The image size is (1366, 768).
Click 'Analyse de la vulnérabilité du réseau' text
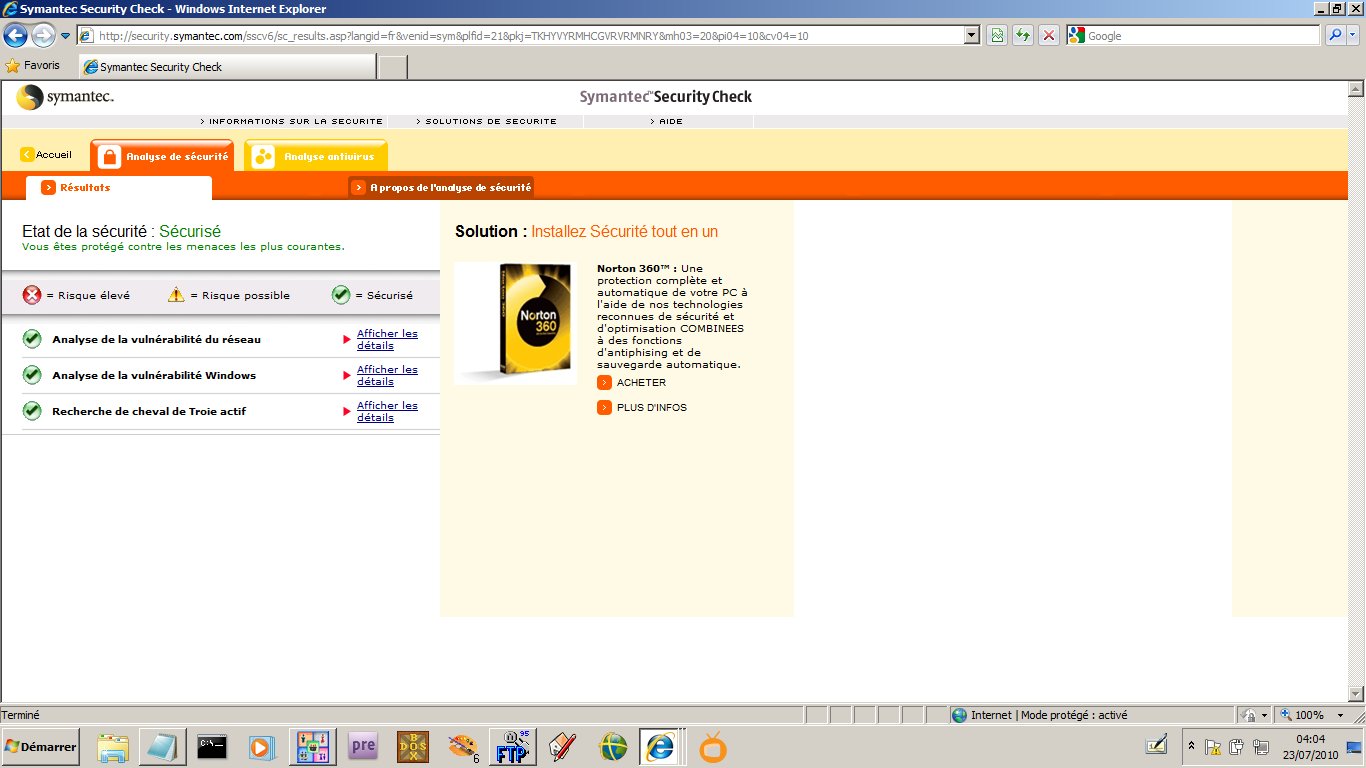click(x=156, y=340)
